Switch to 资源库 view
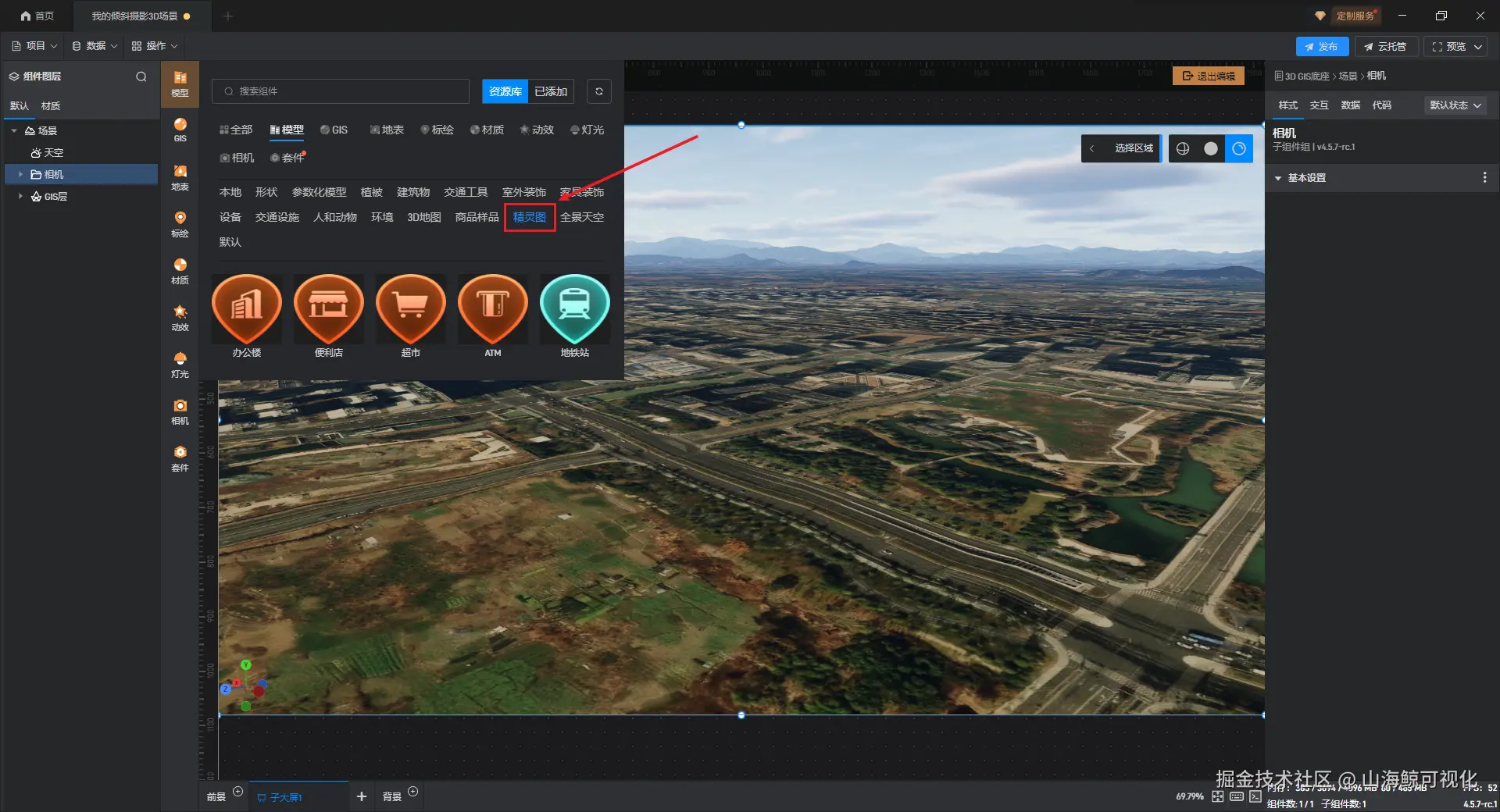This screenshot has width=1500, height=812. pos(505,91)
